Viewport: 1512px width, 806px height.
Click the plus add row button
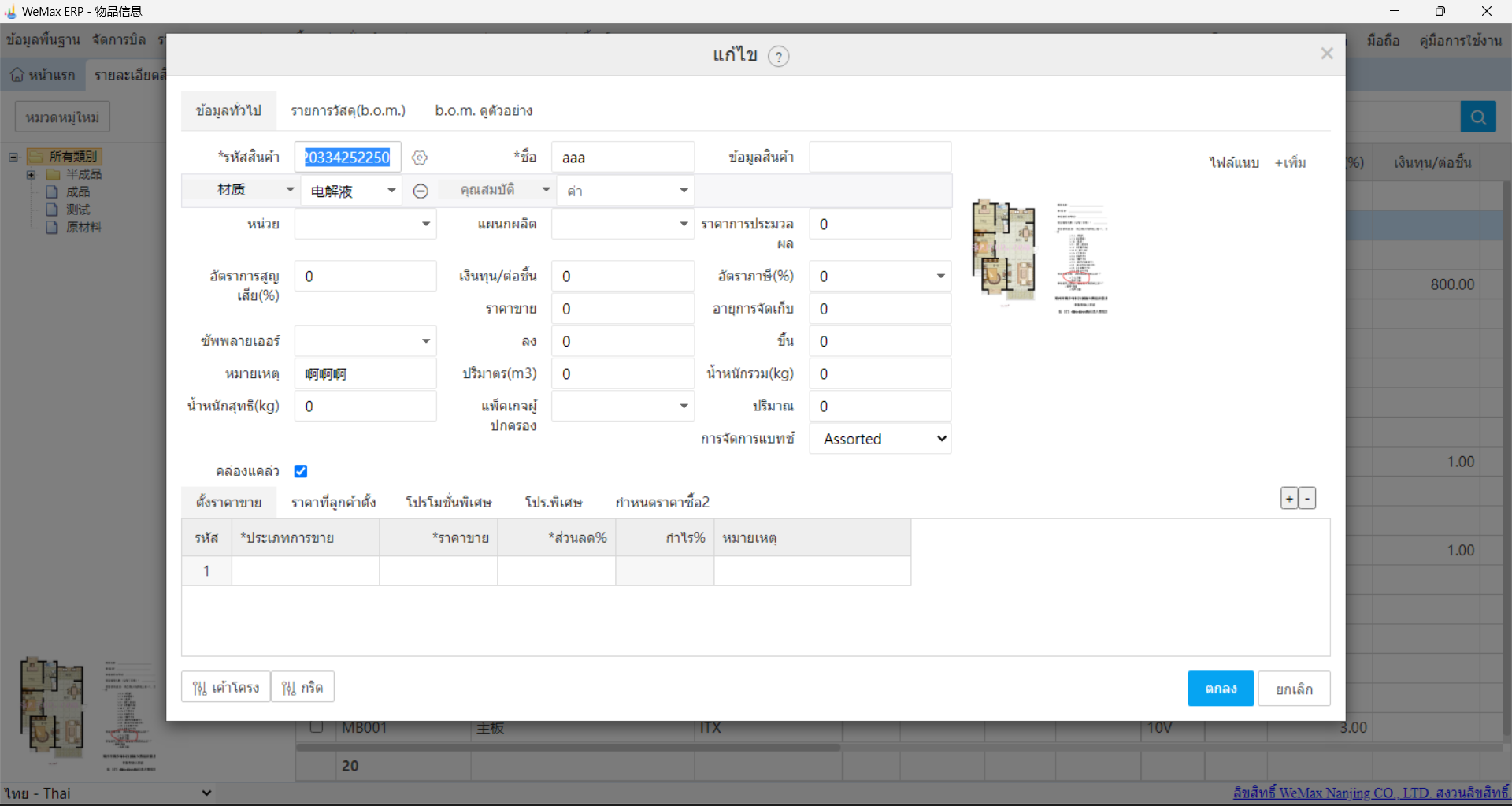coord(1288,499)
